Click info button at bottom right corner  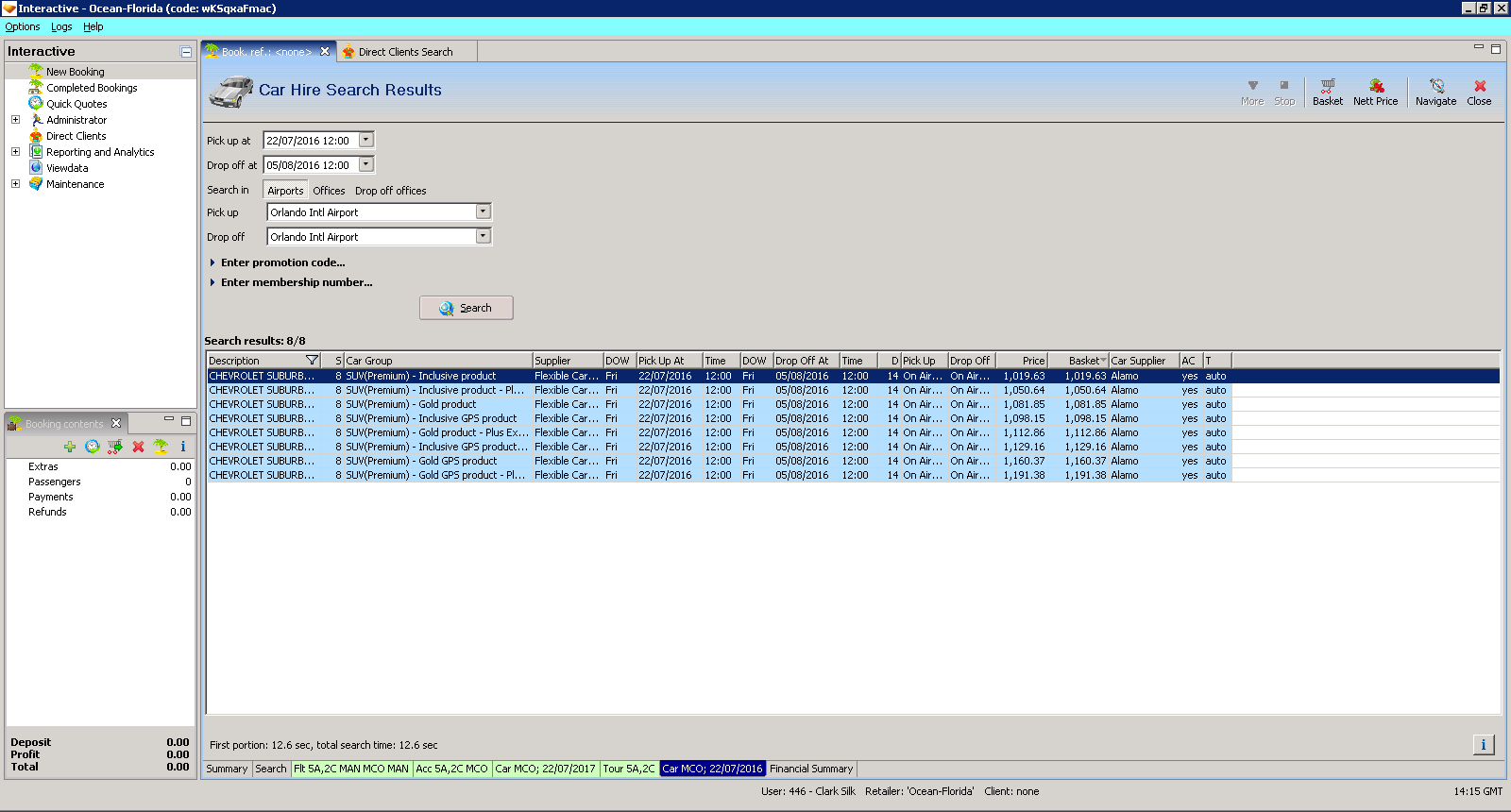pyautogui.click(x=1483, y=745)
